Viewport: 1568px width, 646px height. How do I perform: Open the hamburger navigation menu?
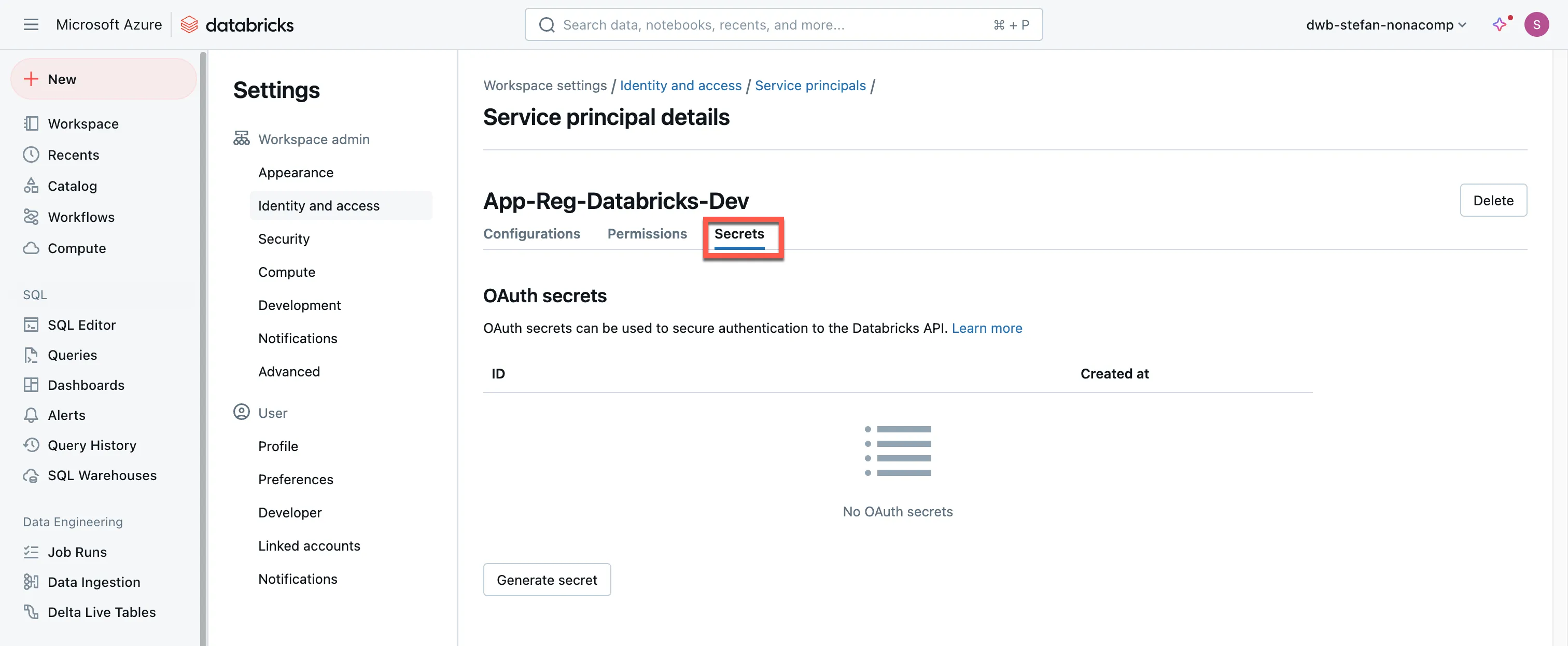[x=31, y=24]
